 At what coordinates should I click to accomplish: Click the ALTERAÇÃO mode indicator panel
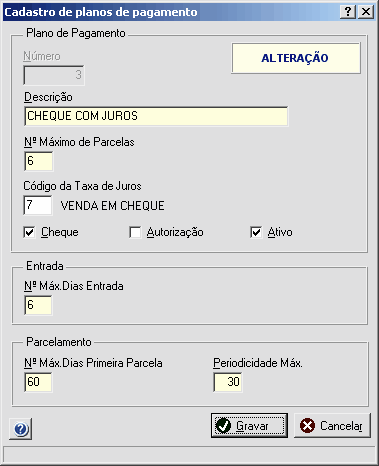point(296,58)
